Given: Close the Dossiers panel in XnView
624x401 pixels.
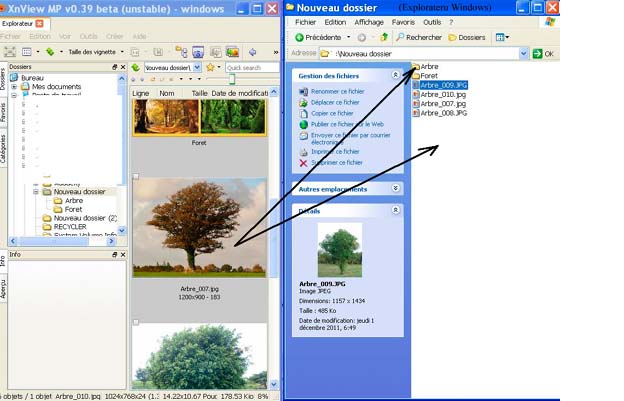Looking at the screenshot, I should click(x=123, y=67).
